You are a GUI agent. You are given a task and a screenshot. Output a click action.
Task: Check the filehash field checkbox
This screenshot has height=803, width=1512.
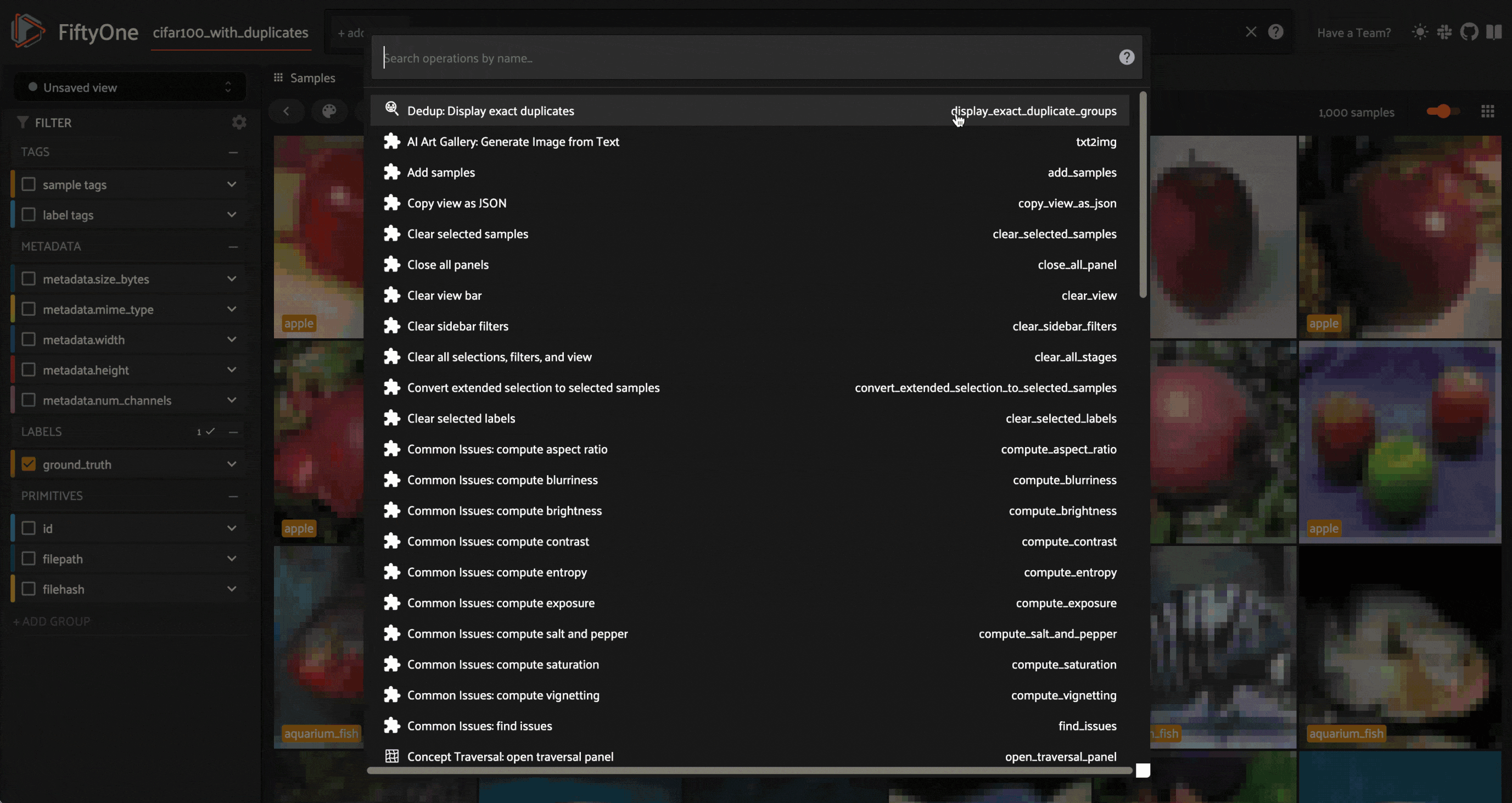tap(28, 589)
